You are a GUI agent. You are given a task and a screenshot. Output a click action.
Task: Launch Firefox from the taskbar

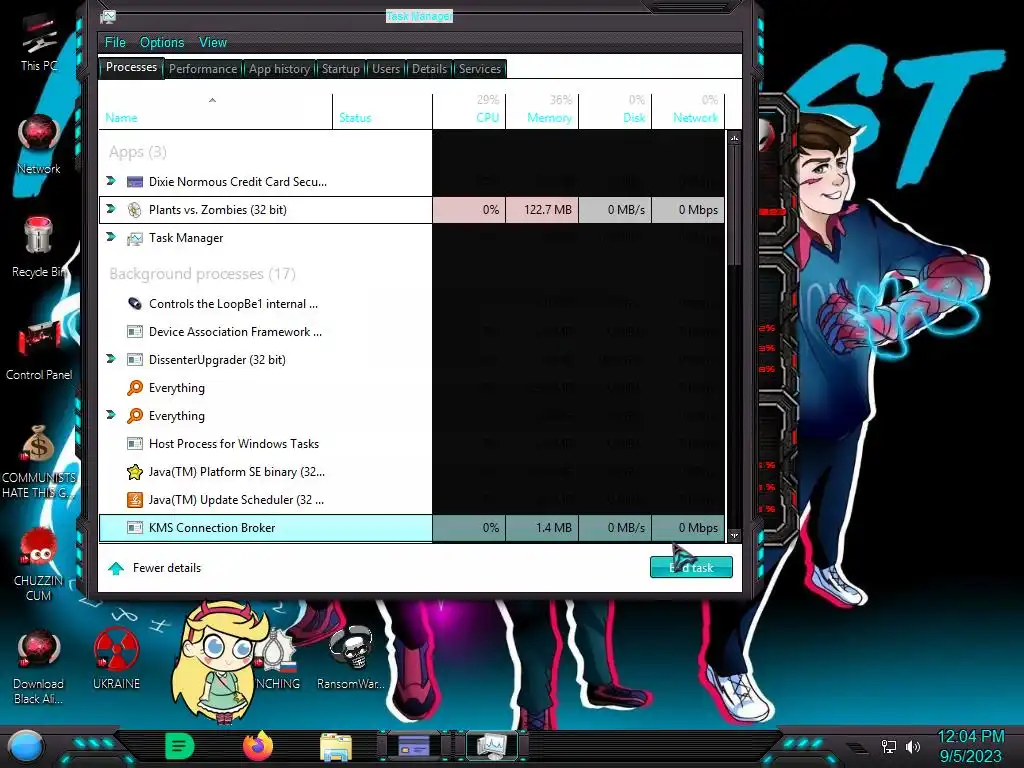pos(257,746)
